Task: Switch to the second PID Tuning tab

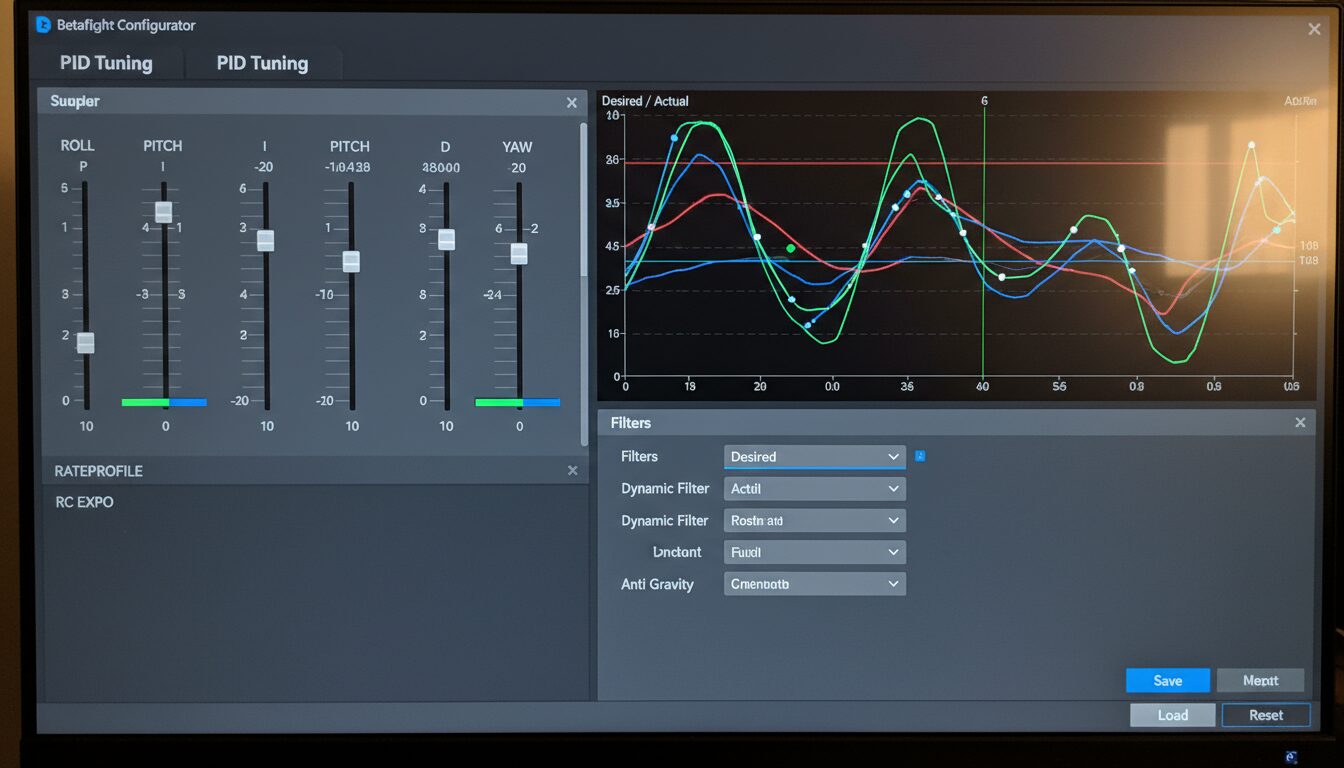Action: pyautogui.click(x=262, y=63)
